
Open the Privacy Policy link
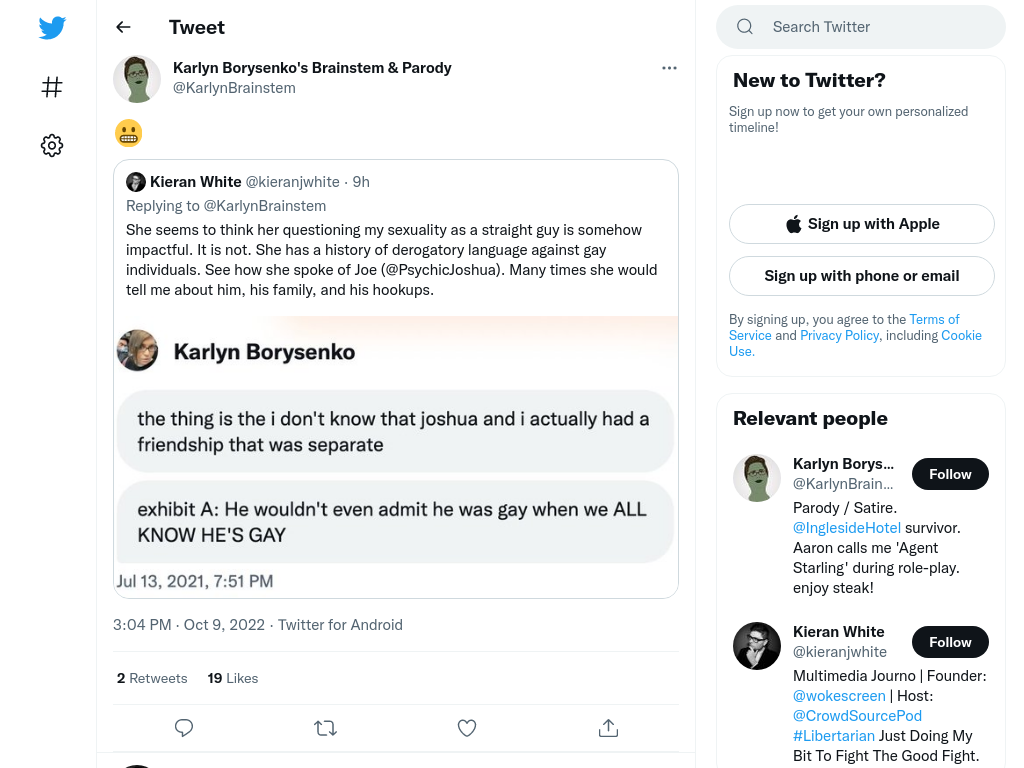(x=839, y=335)
